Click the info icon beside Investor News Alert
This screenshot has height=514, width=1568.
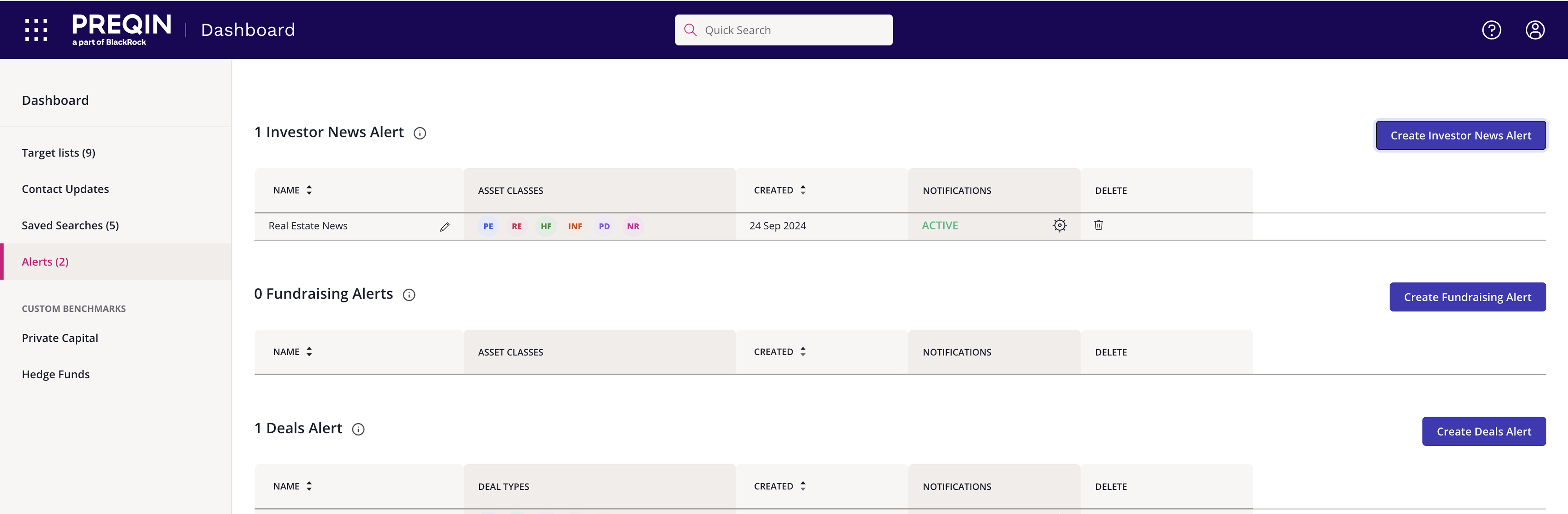(x=420, y=133)
